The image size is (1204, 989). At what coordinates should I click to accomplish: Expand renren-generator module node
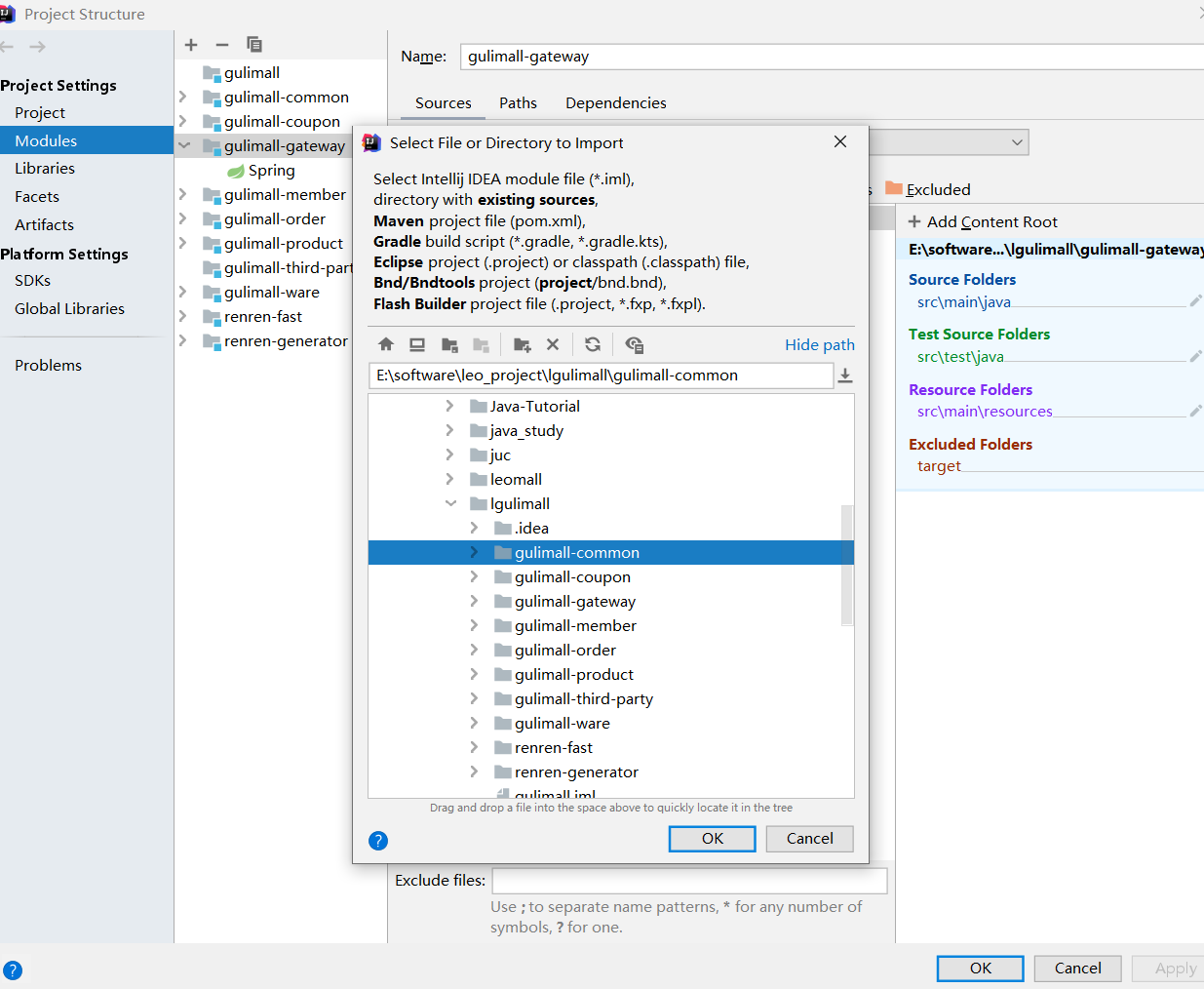pos(182,340)
